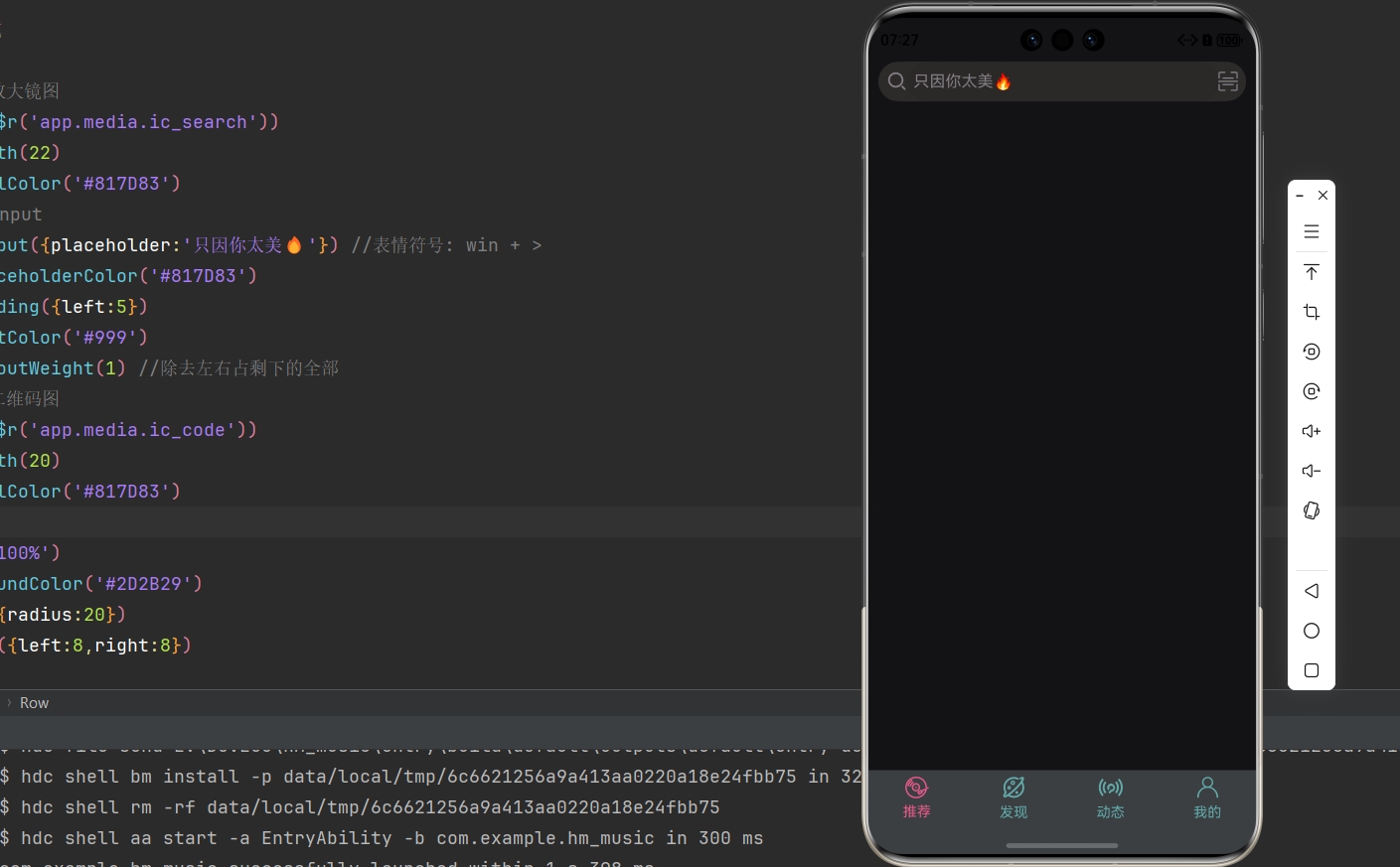Increase emulator volume
This screenshot has width=1400, height=867.
point(1311,431)
